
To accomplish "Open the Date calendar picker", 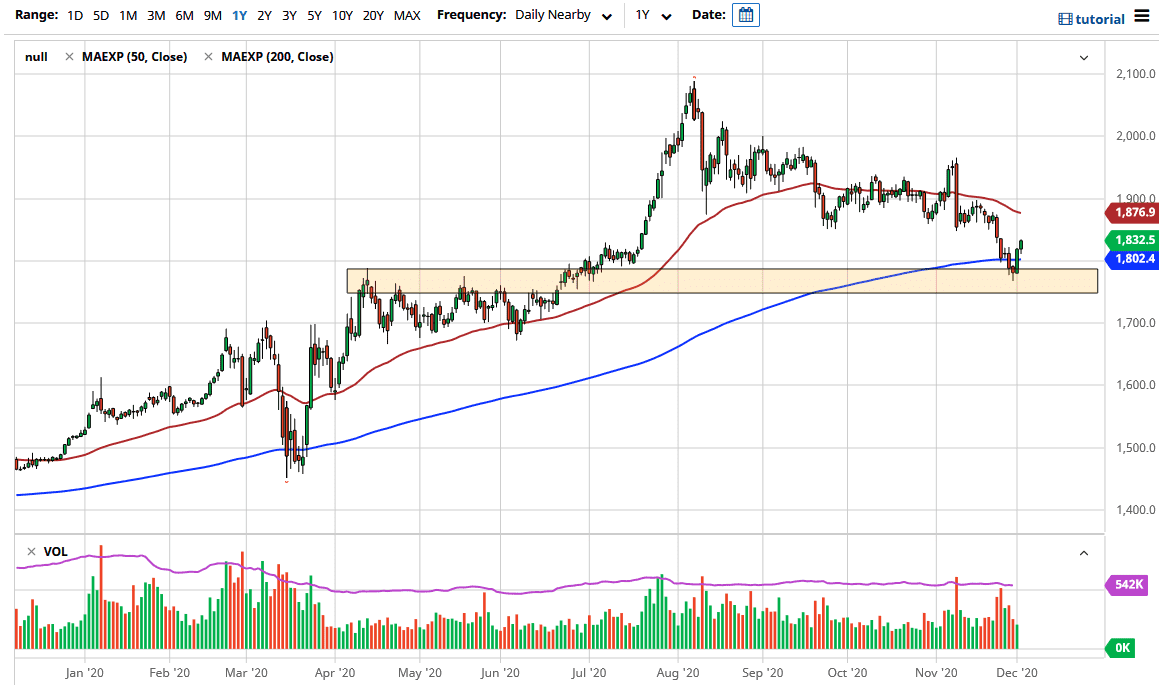I will pos(746,15).
